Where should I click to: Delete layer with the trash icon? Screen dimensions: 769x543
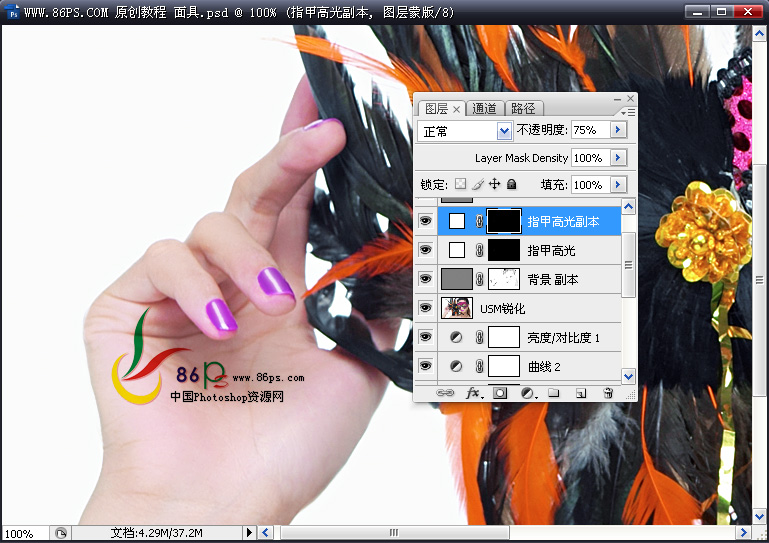pyautogui.click(x=608, y=393)
